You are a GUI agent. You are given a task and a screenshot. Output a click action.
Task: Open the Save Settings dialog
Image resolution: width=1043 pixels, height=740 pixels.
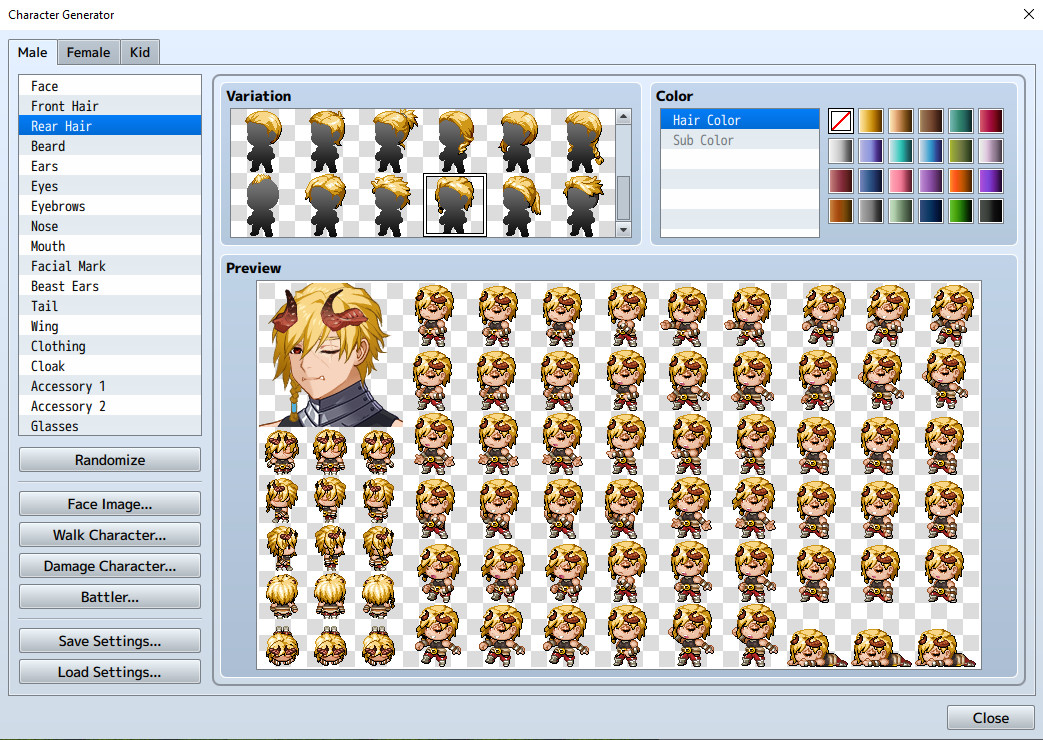pos(109,640)
